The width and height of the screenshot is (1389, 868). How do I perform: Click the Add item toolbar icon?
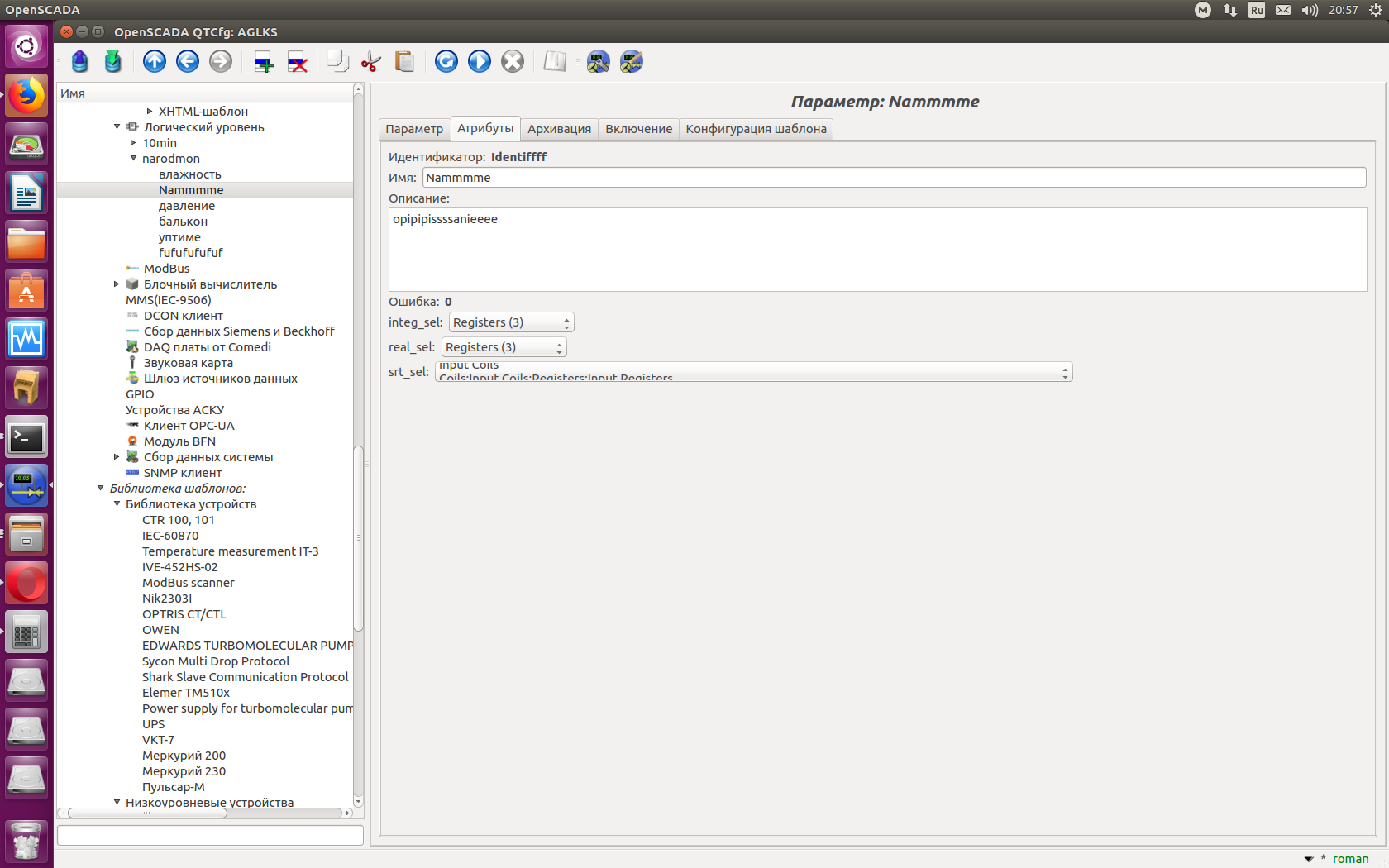pyautogui.click(x=264, y=61)
